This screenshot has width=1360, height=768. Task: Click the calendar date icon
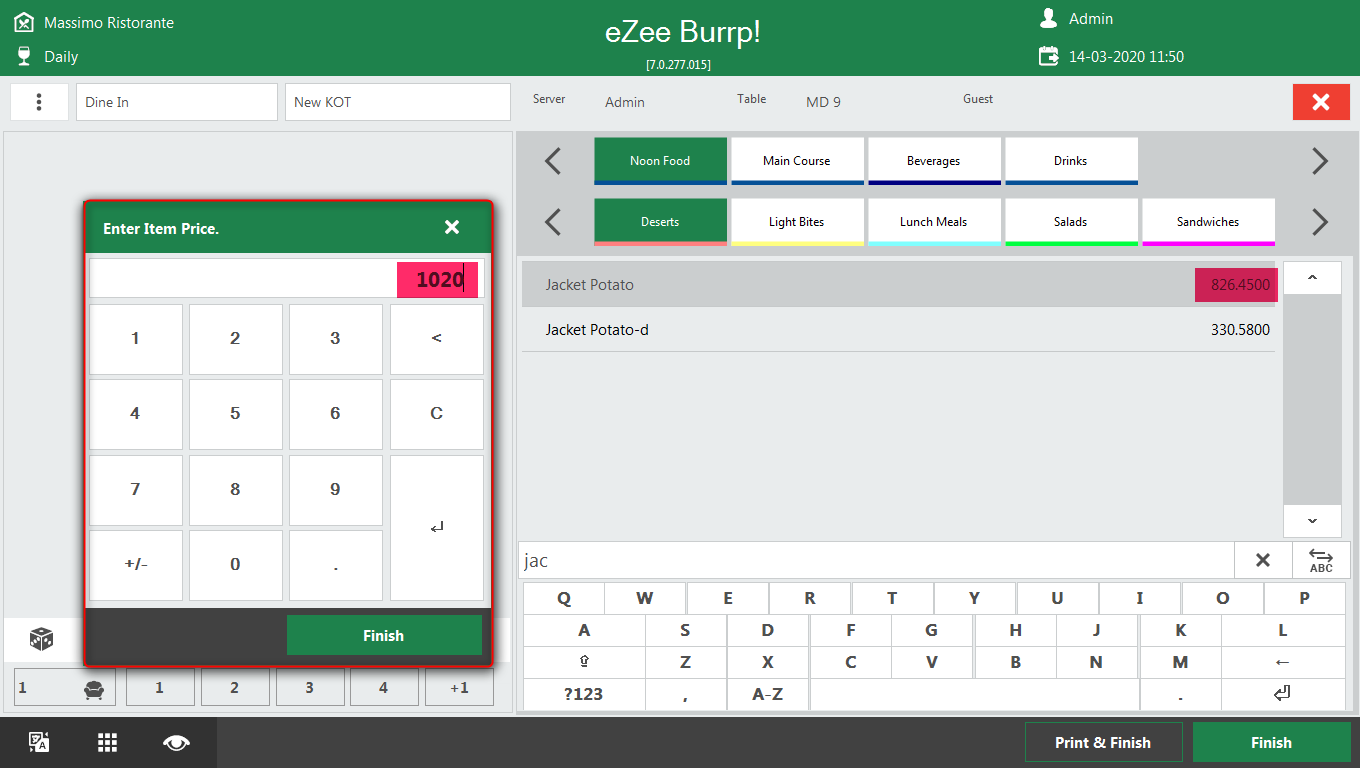coord(1048,56)
